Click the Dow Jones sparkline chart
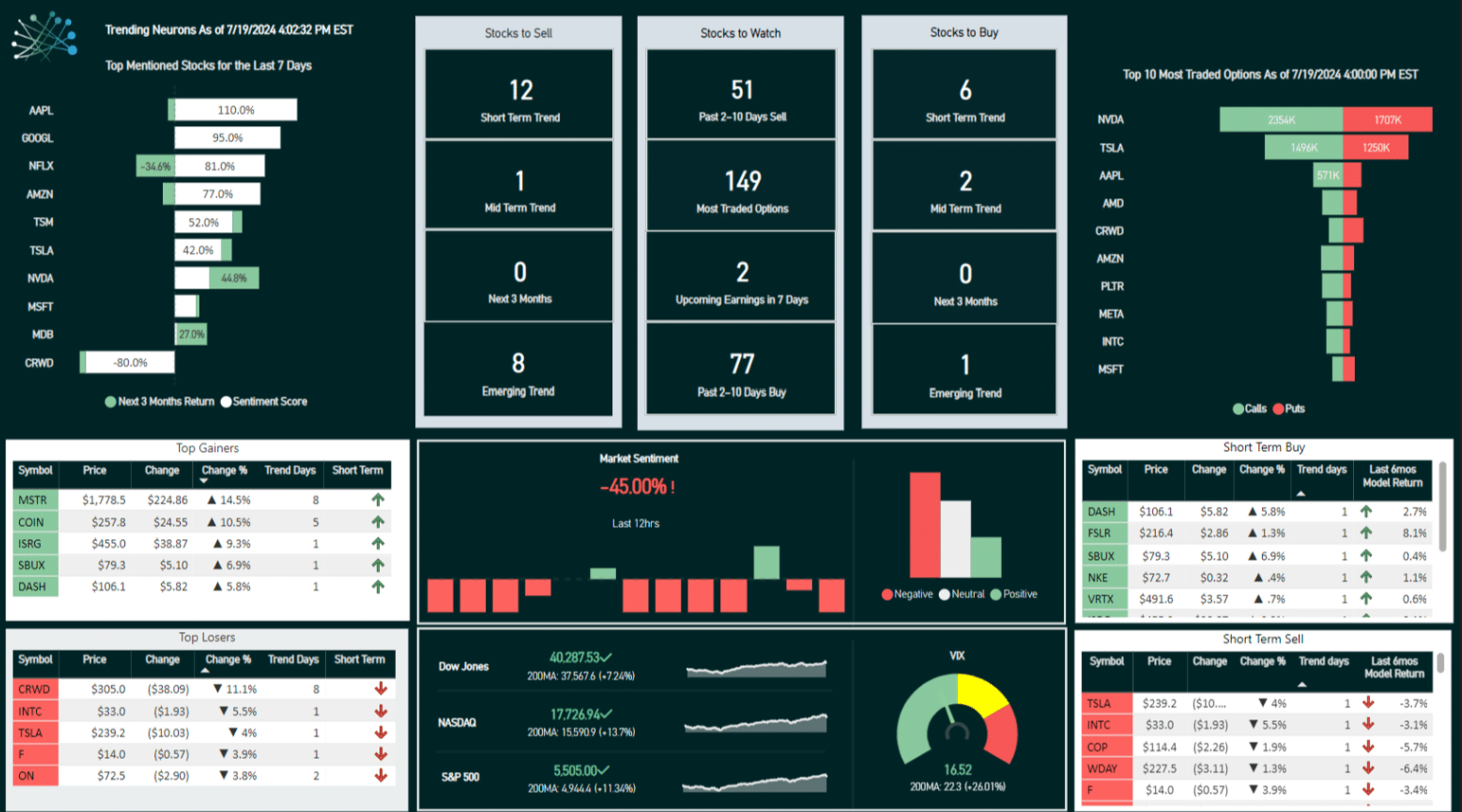The image size is (1462, 812). tap(756, 669)
